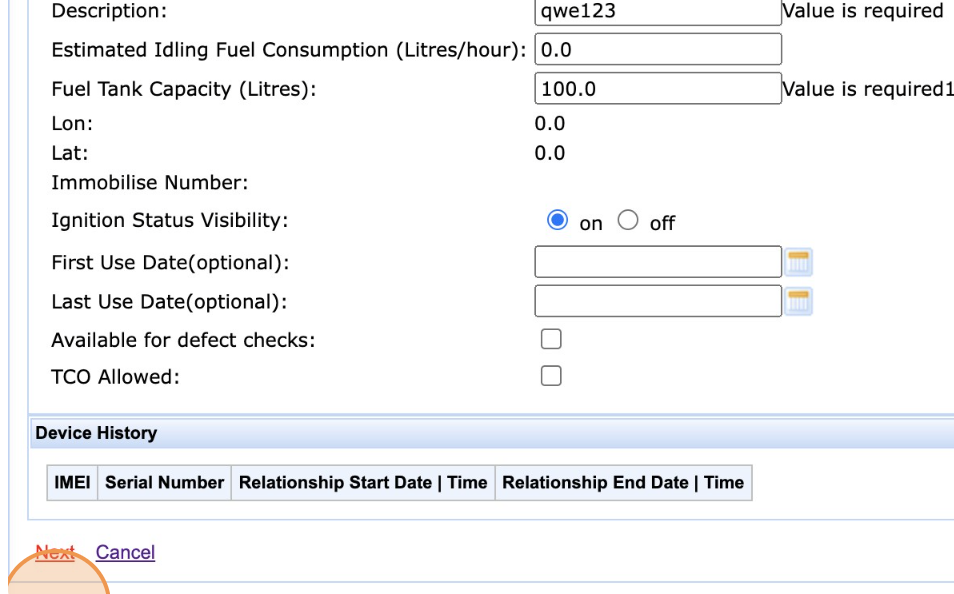Viewport: 954px width, 594px height.
Task: Select Ignition Status Visibility on
Action: [557, 220]
